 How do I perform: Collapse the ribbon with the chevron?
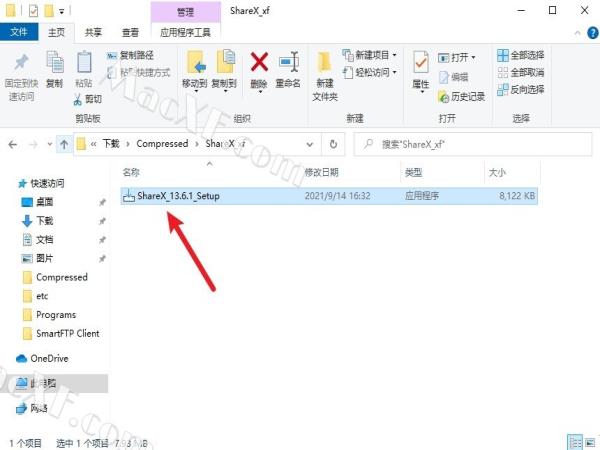[577, 33]
